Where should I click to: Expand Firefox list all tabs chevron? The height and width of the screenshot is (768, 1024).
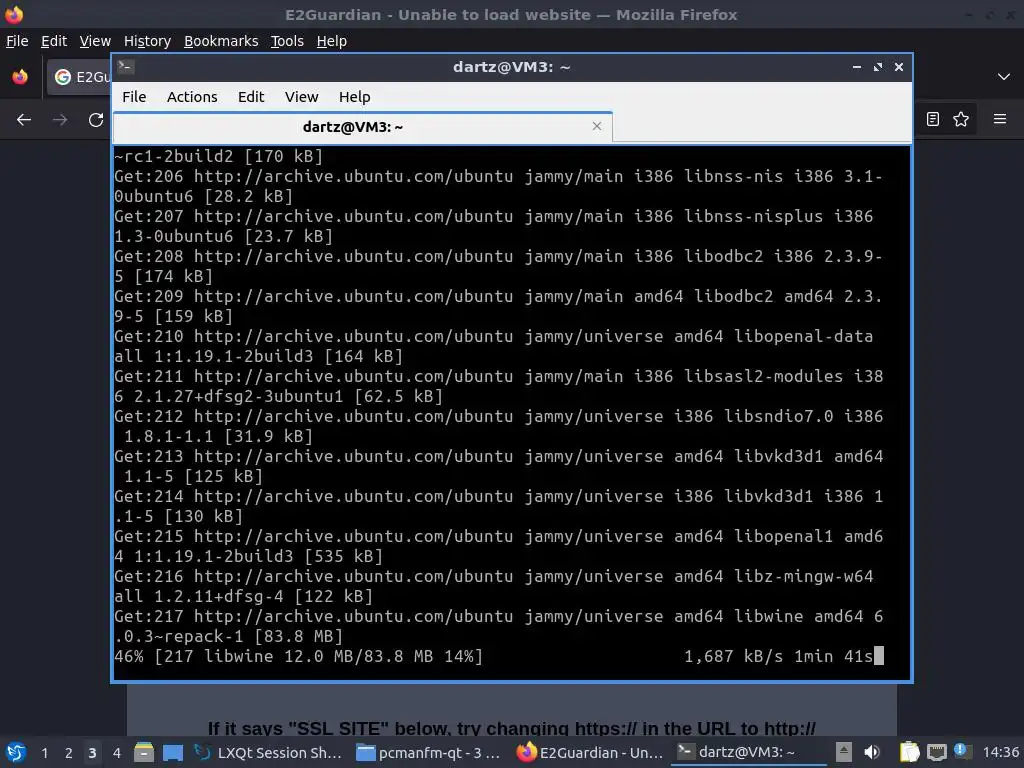[1004, 77]
